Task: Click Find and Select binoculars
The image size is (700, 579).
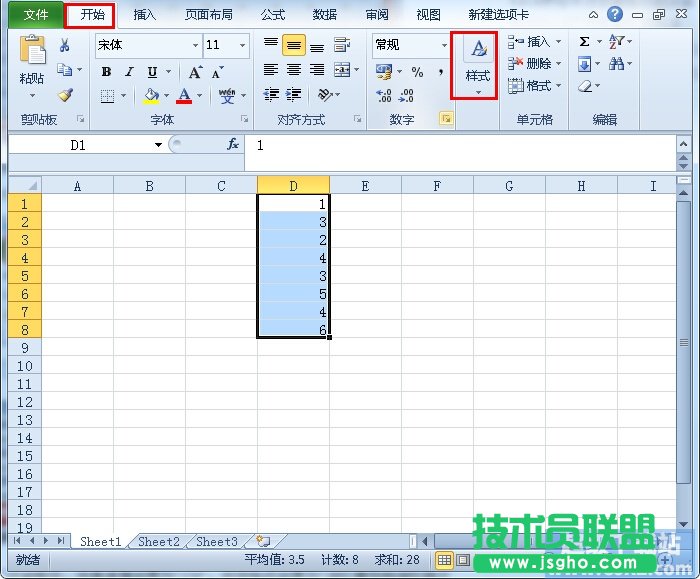Action: tap(616, 64)
